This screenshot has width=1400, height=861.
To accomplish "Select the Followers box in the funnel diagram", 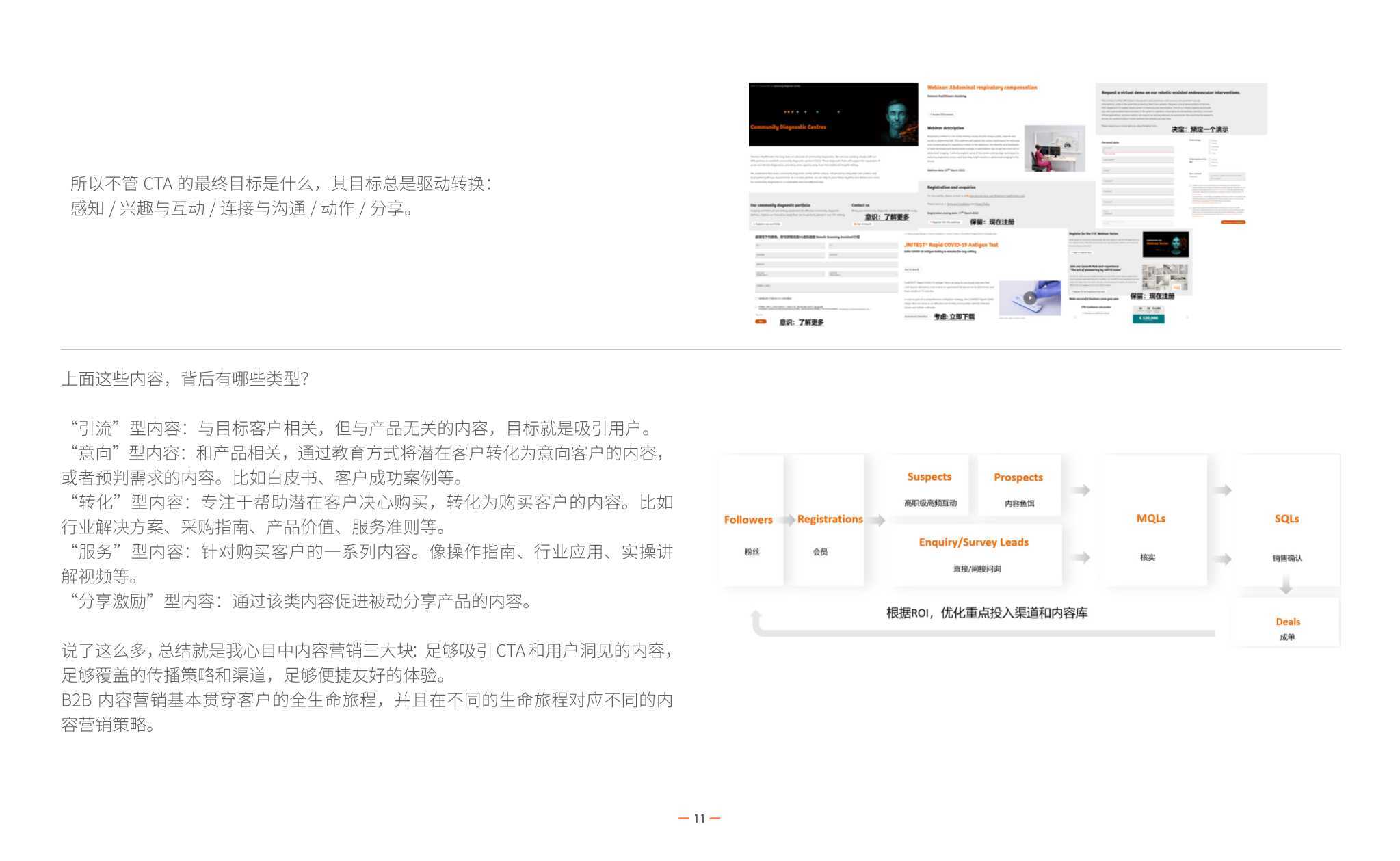I will [x=750, y=520].
